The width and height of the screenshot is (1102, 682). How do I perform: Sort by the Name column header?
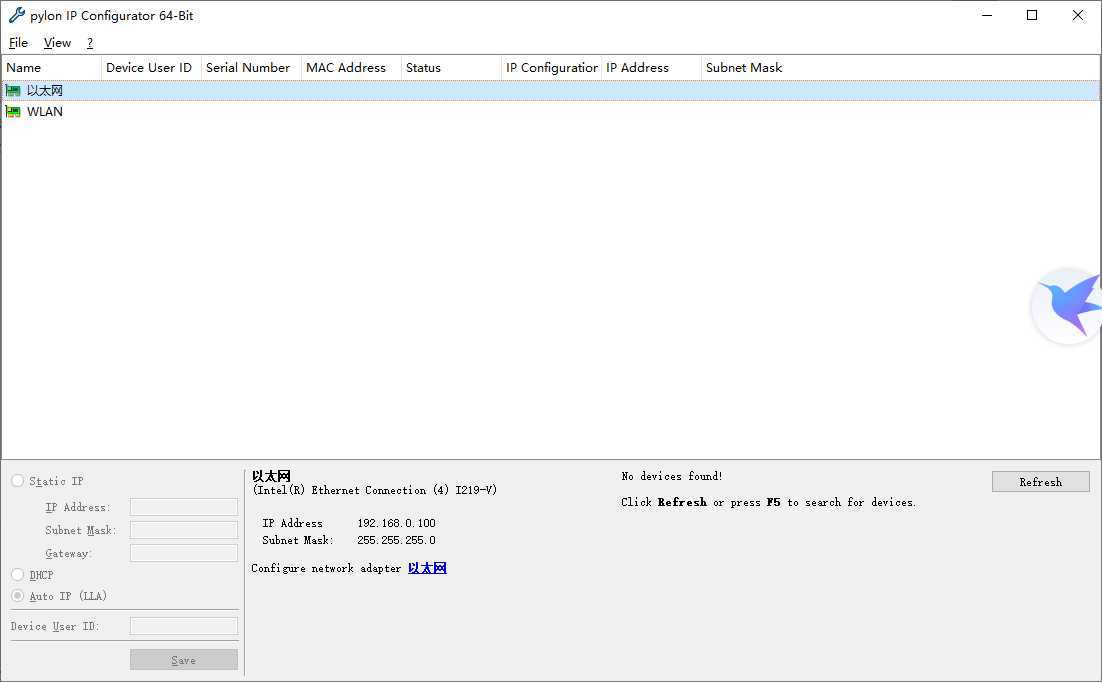51,67
